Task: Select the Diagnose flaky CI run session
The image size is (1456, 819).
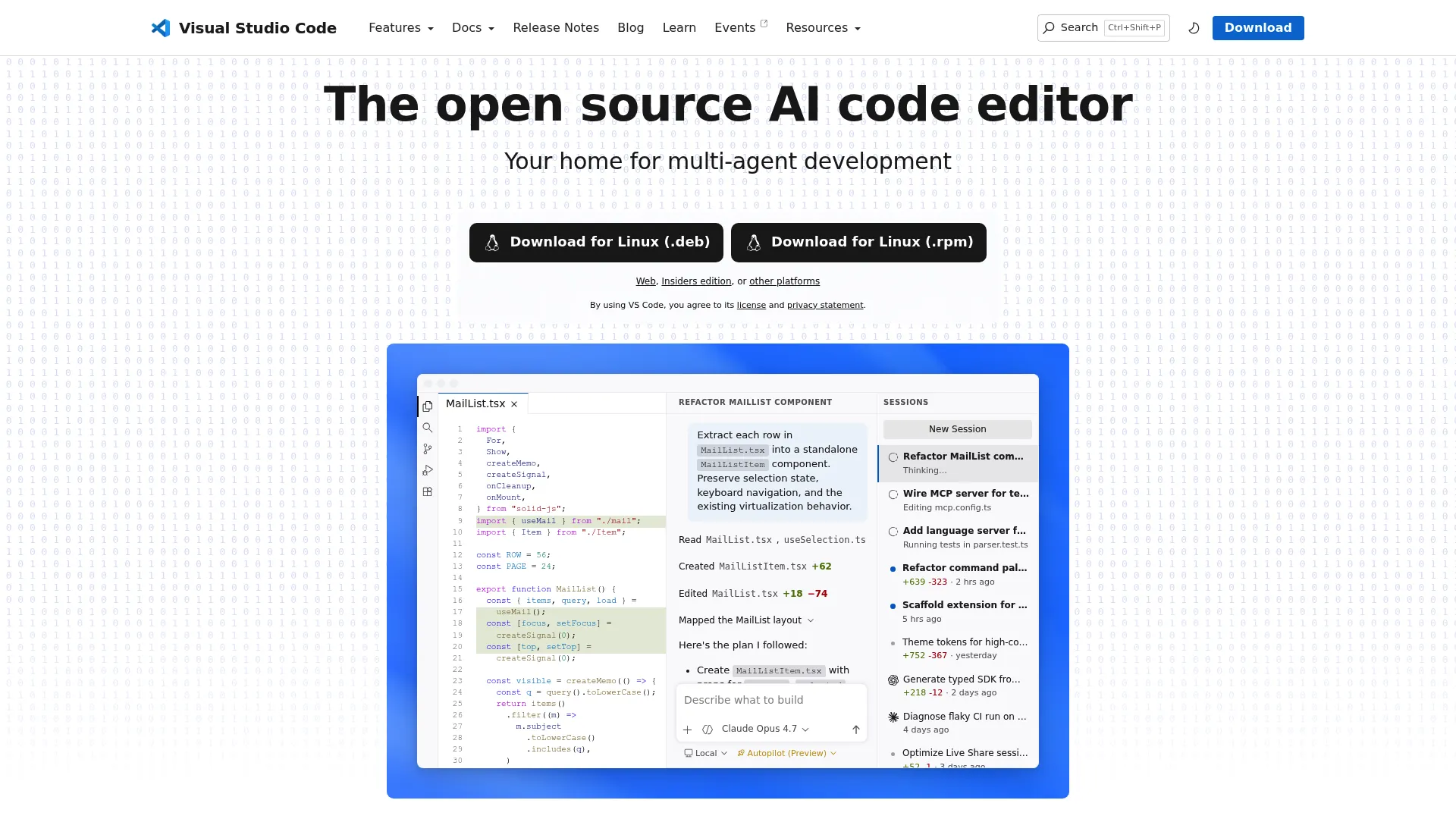Action: point(958,723)
